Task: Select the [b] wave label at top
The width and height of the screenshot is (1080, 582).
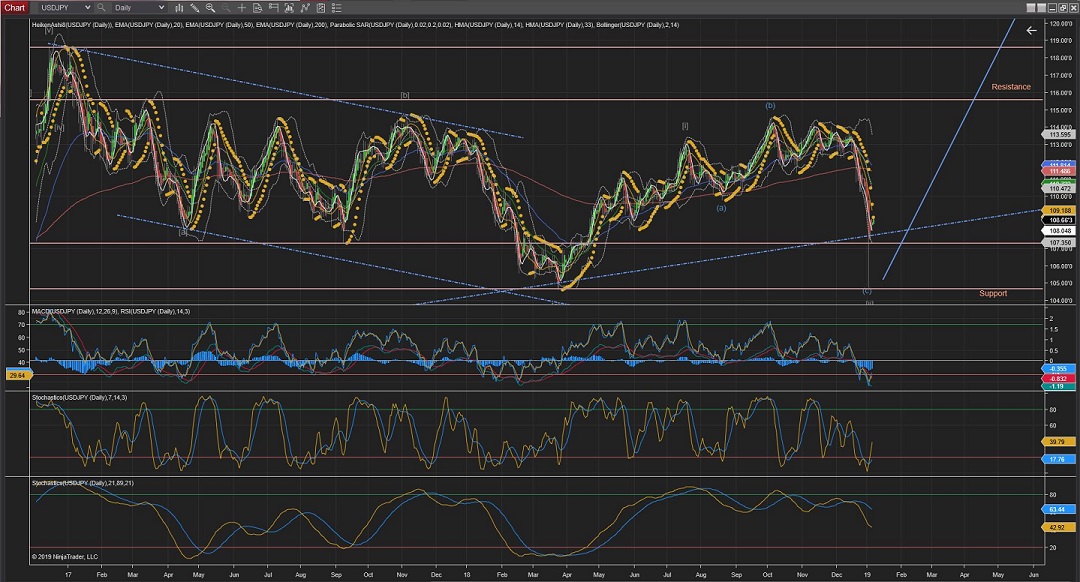Action: (x=405, y=95)
